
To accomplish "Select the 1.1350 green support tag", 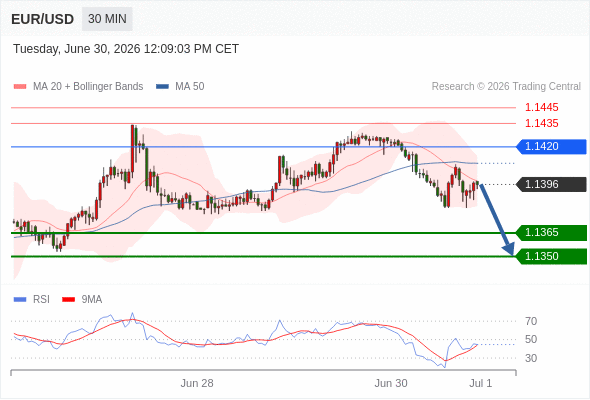I will tap(551, 256).
